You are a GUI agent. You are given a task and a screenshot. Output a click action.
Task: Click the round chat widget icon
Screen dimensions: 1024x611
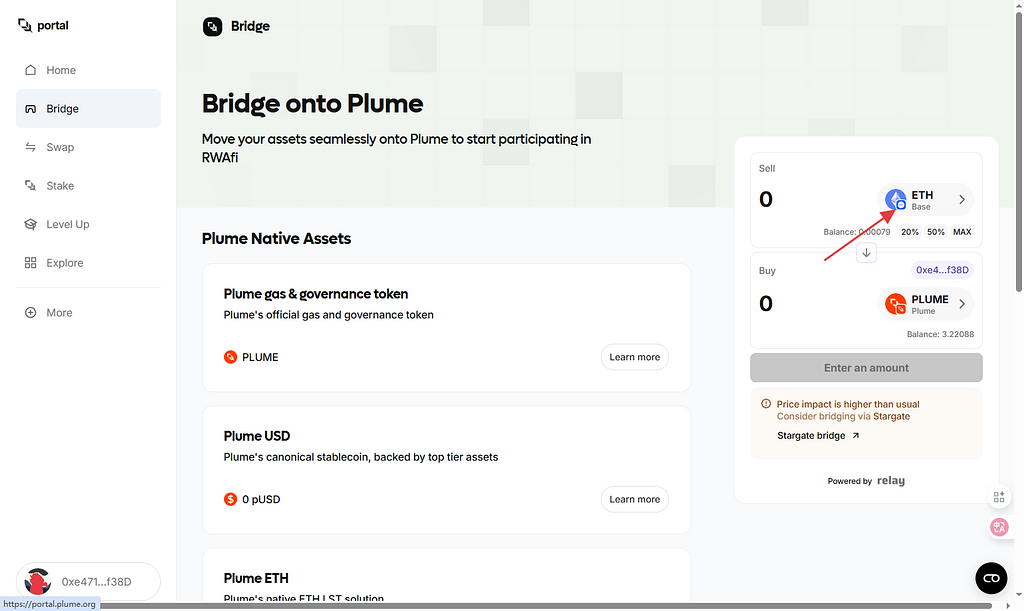[991, 578]
